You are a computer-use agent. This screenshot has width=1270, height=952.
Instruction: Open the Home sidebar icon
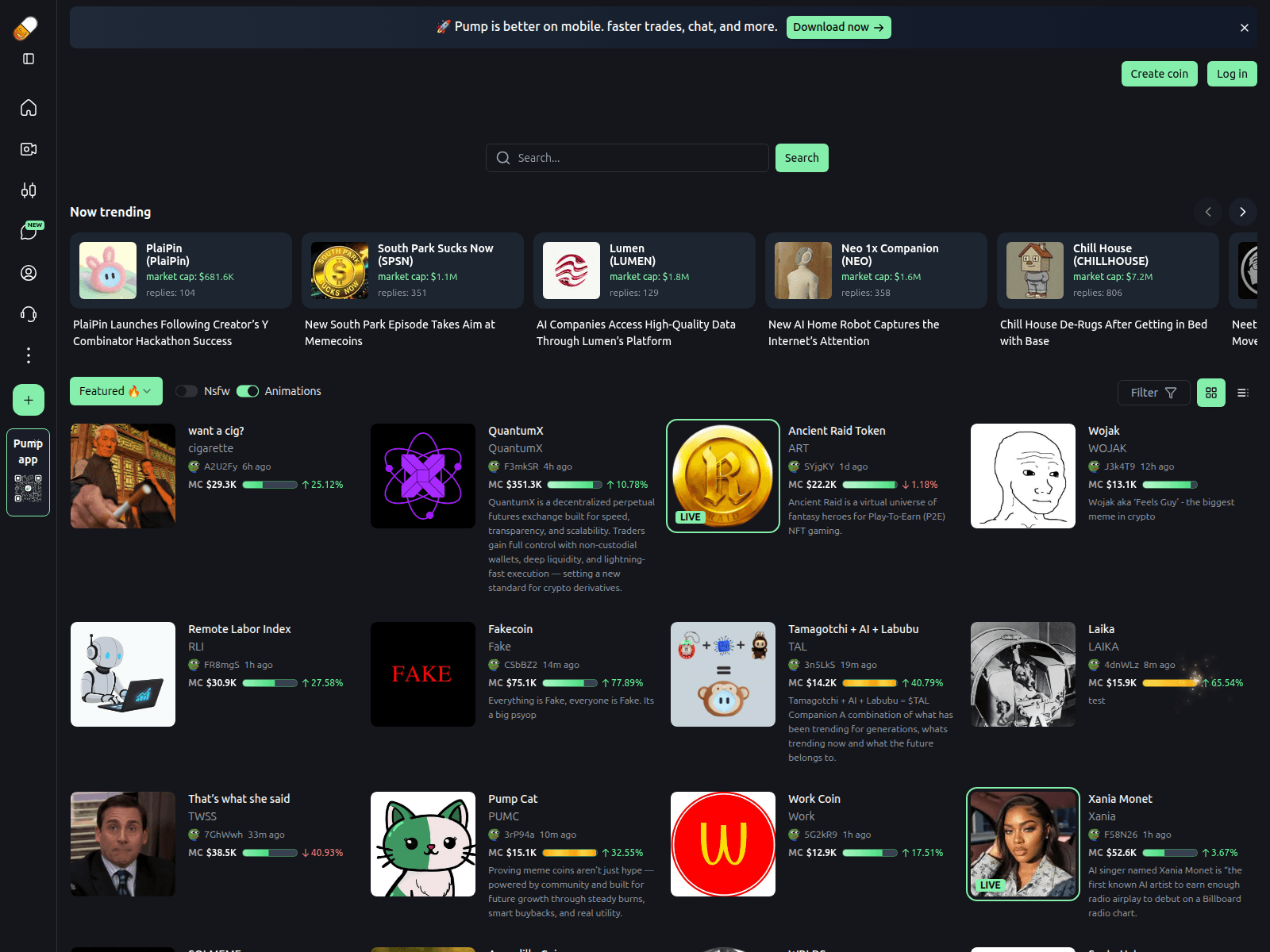(29, 107)
